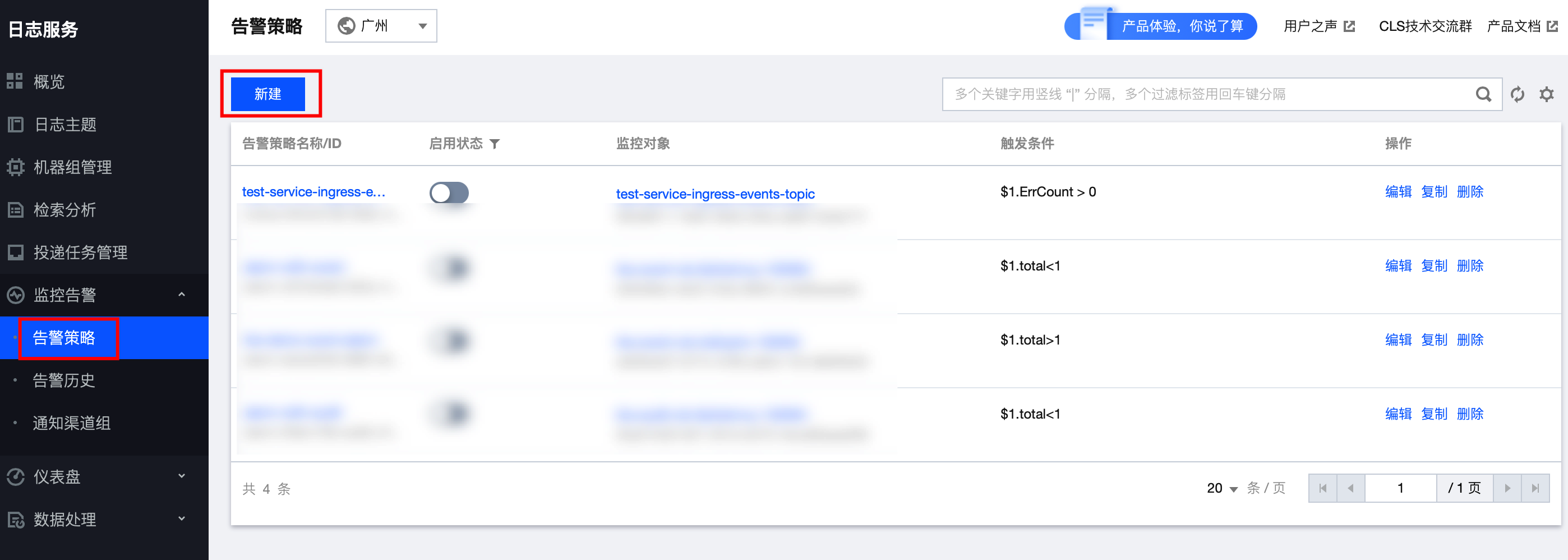The height and width of the screenshot is (560, 1568).
Task: Open 日志主题 in the sidebar
Action: pos(65,125)
